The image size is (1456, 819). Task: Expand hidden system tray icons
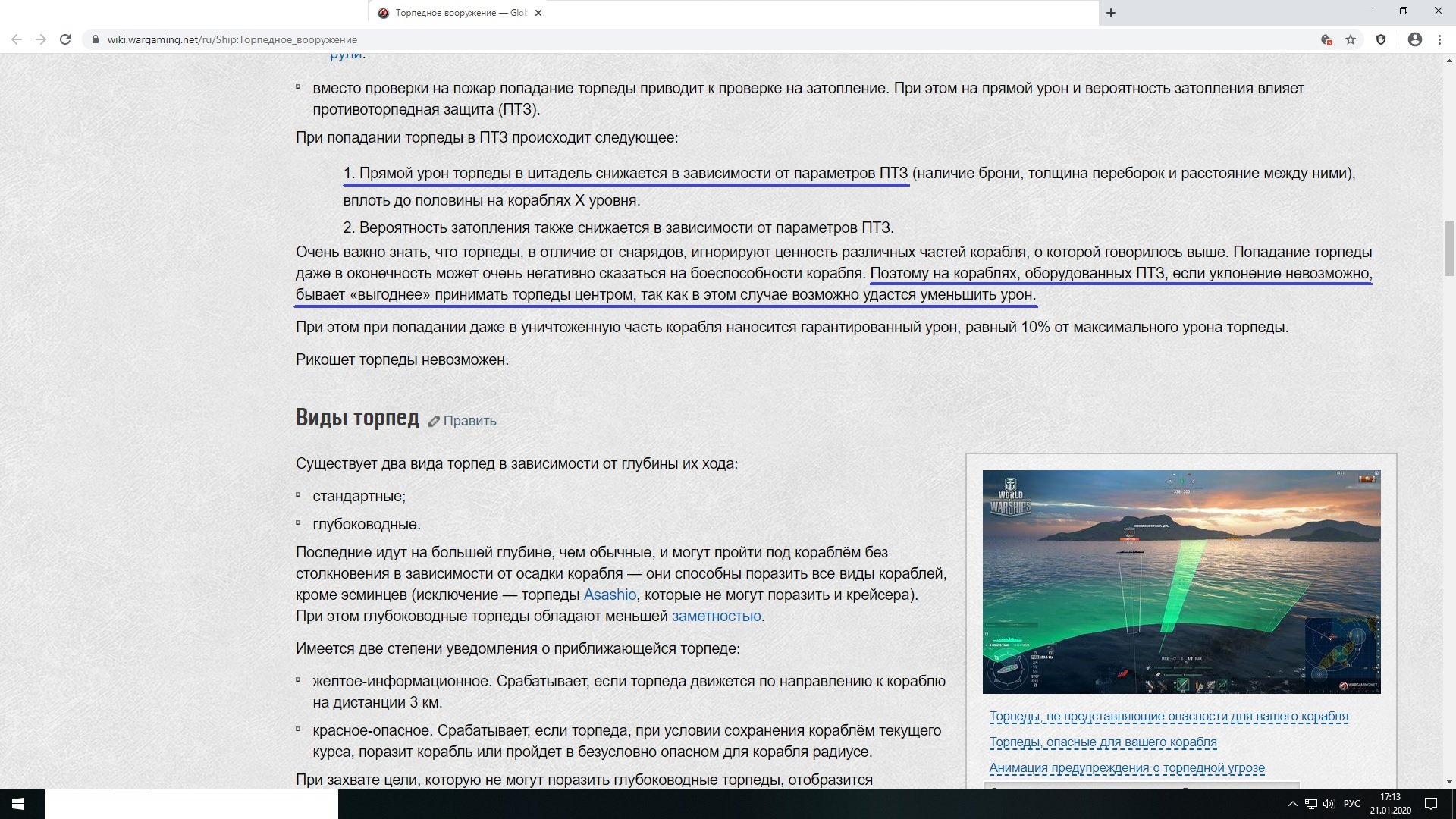point(1292,804)
